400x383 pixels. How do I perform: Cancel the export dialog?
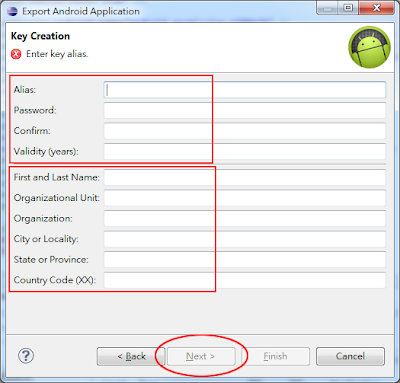click(x=350, y=356)
